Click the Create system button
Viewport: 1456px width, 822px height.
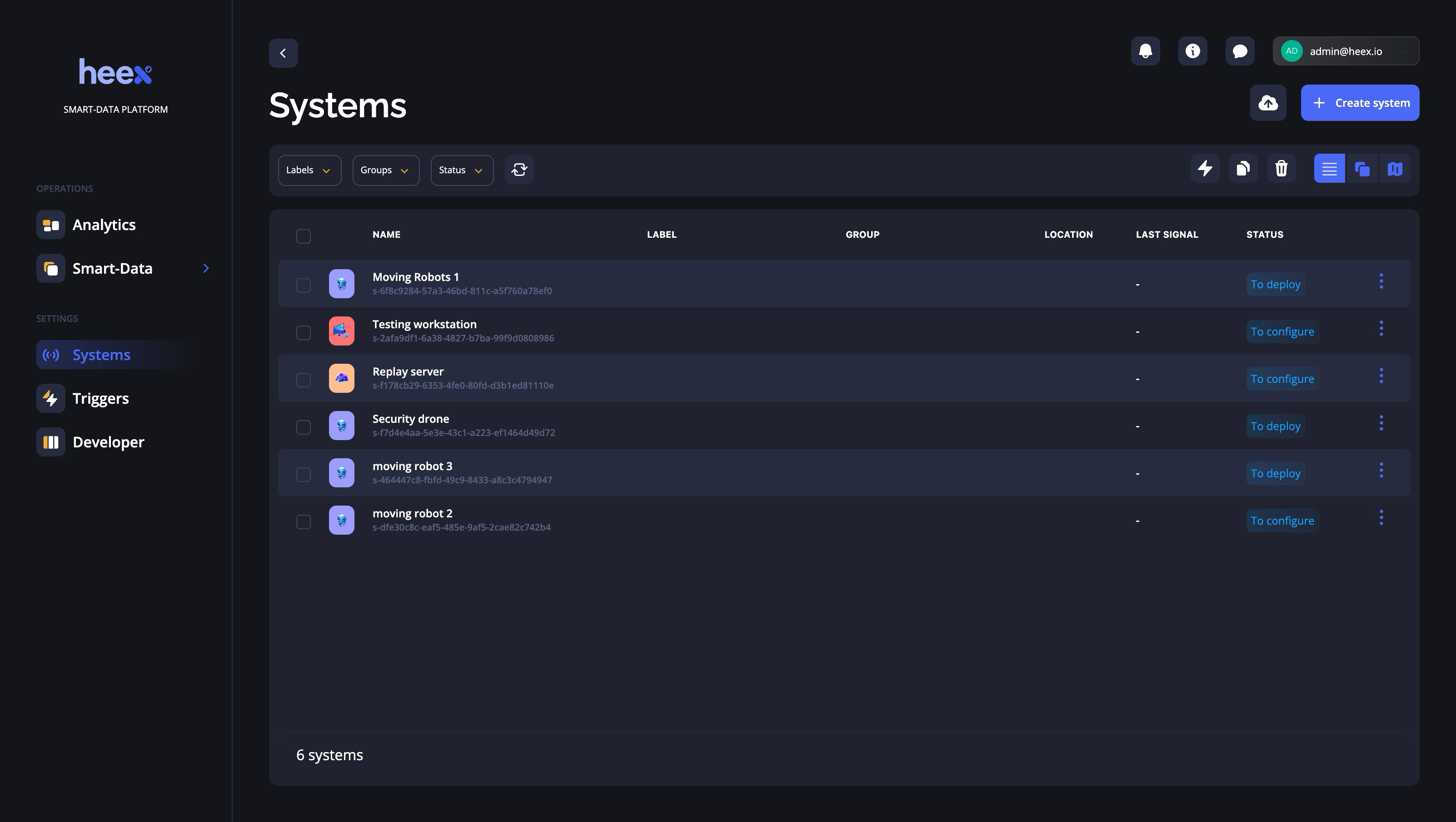(1359, 103)
